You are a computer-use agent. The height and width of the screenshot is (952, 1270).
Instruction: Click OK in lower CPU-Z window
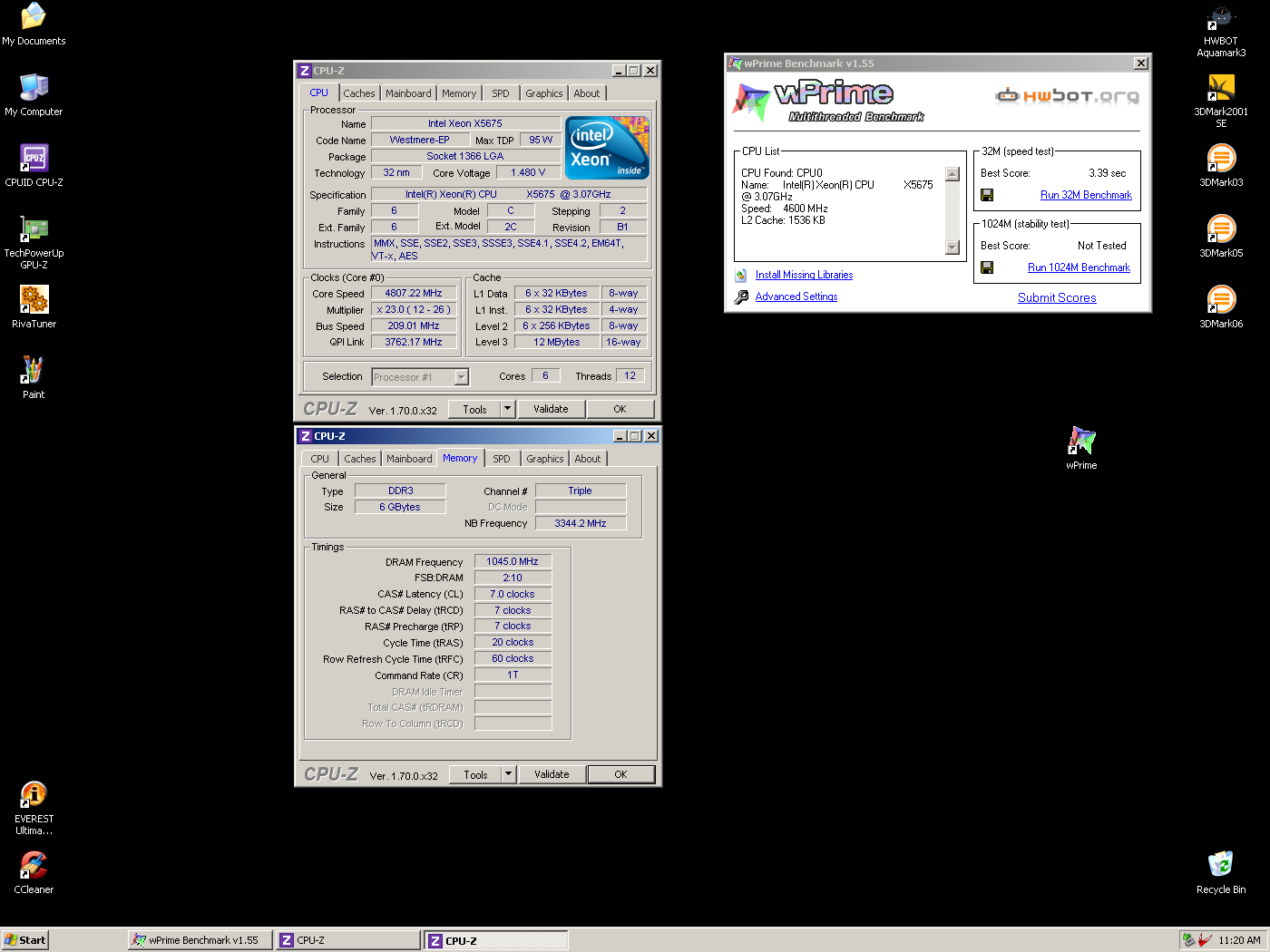[620, 774]
